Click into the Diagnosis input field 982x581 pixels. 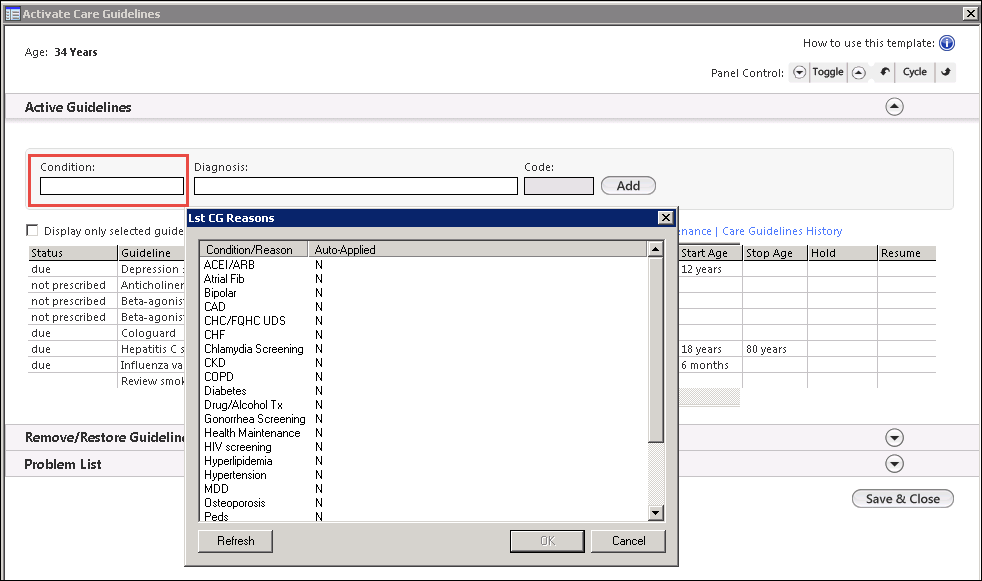(x=355, y=186)
